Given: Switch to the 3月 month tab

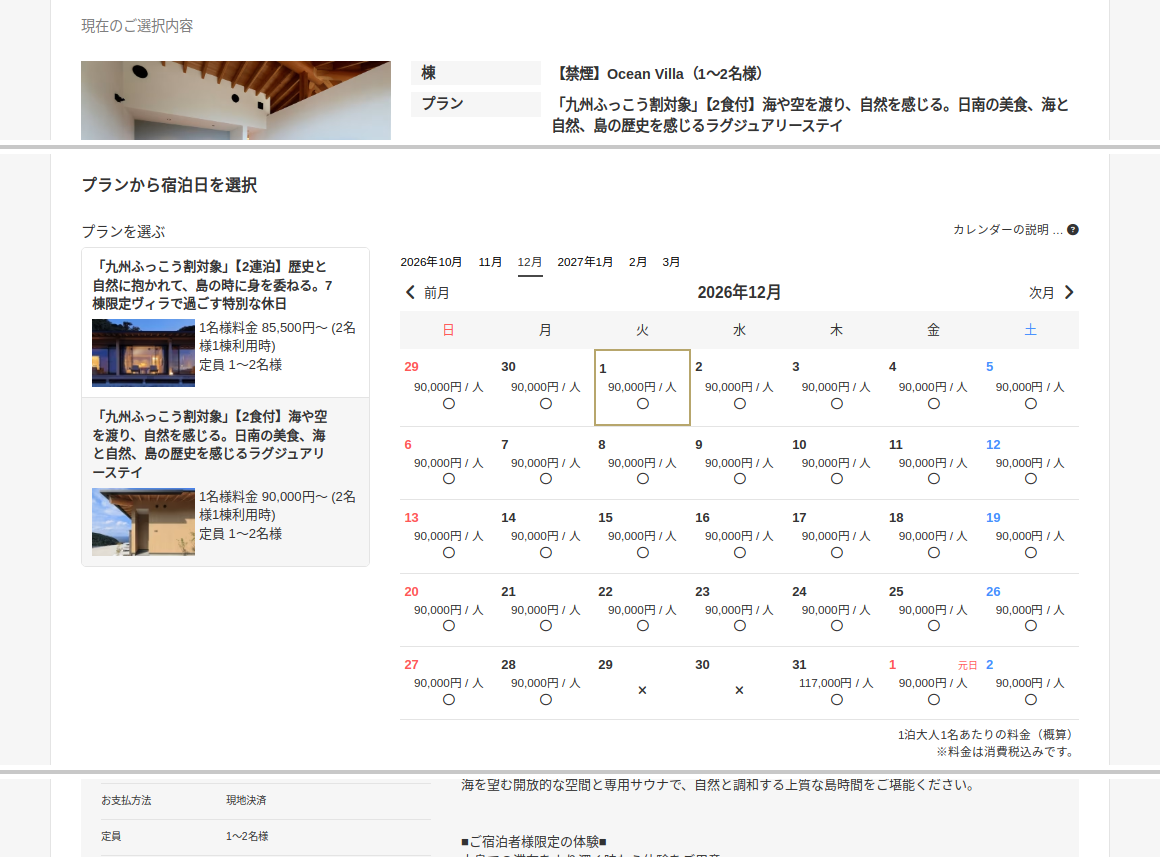Looking at the screenshot, I should click(x=671, y=262).
